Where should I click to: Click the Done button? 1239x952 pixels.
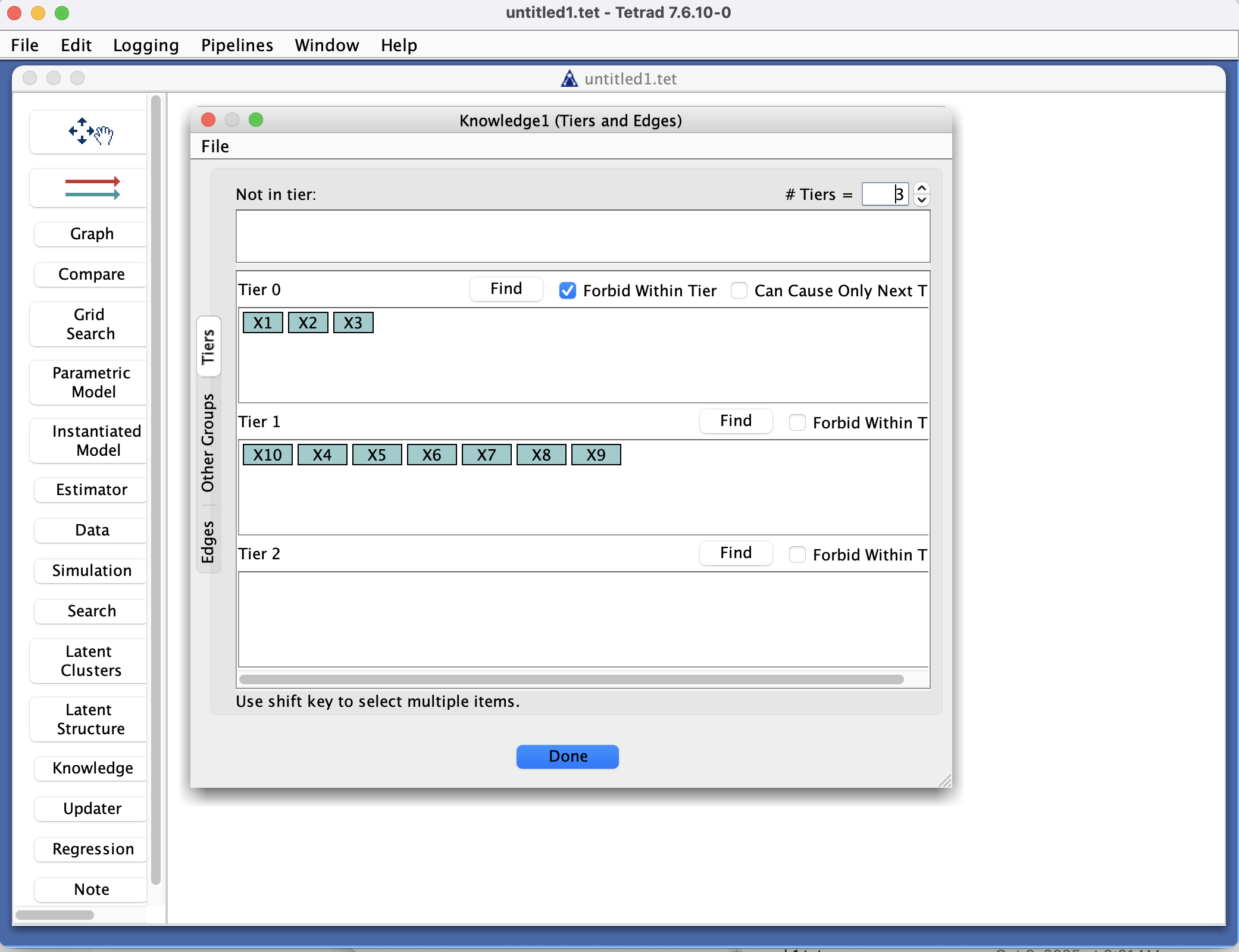[x=568, y=756]
